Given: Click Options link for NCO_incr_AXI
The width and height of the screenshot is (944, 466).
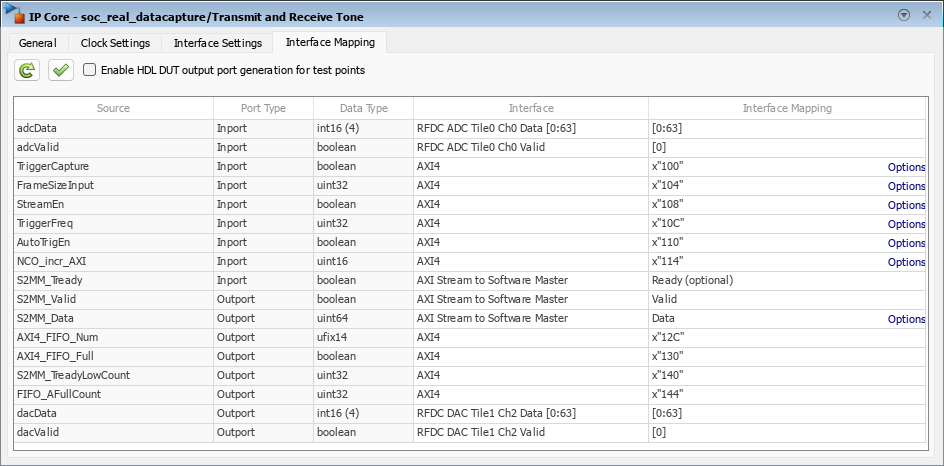Looking at the screenshot, I should point(906,262).
